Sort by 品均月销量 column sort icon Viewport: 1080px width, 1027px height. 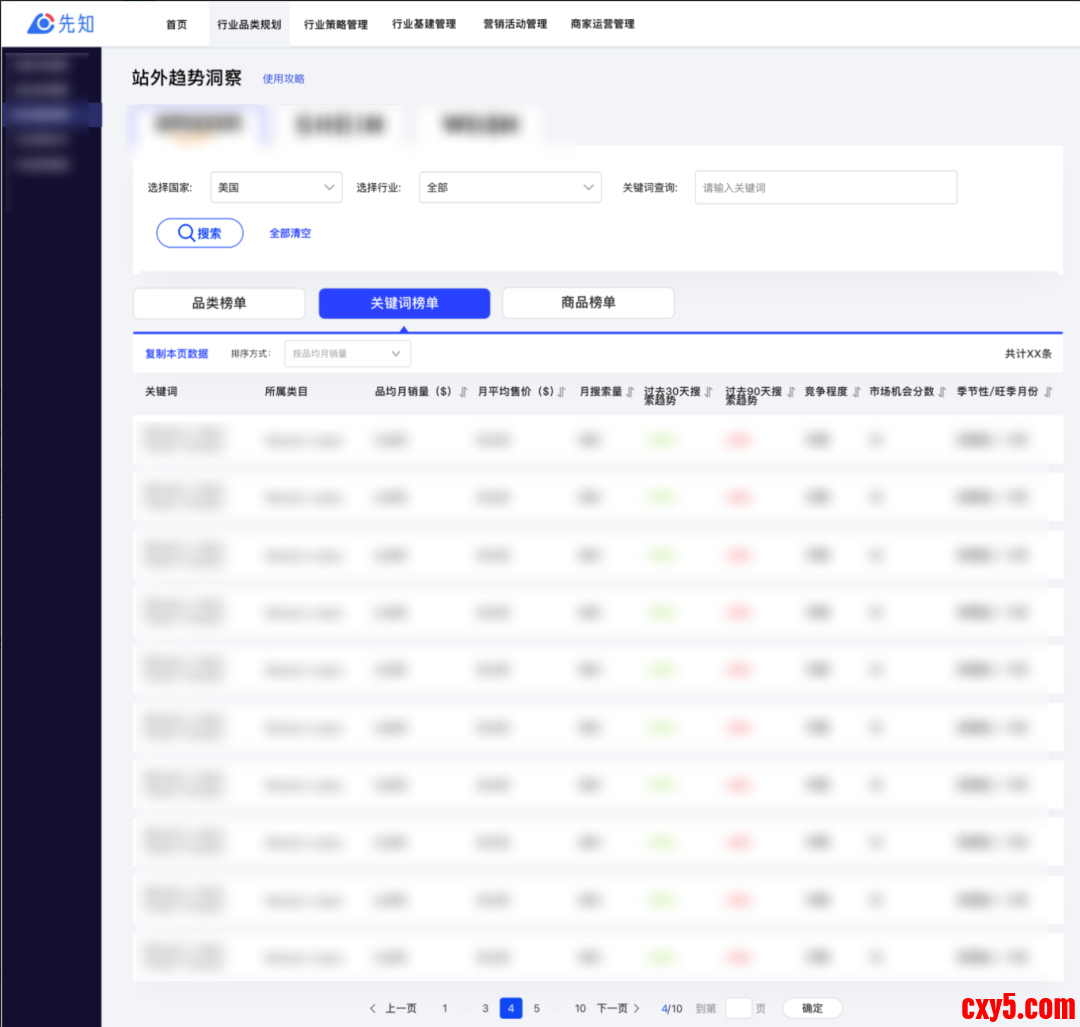point(463,392)
